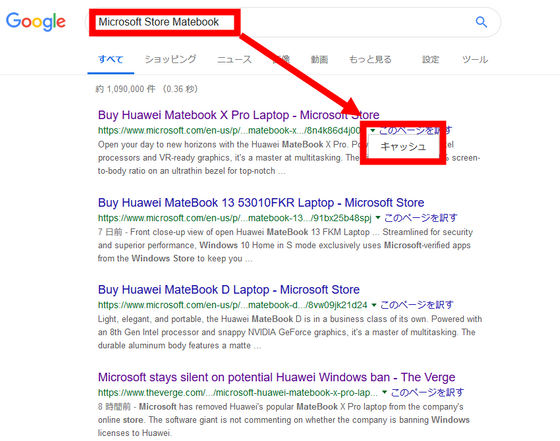Open the 動画 tab
The width and height of the screenshot is (560, 441).
coord(319,59)
